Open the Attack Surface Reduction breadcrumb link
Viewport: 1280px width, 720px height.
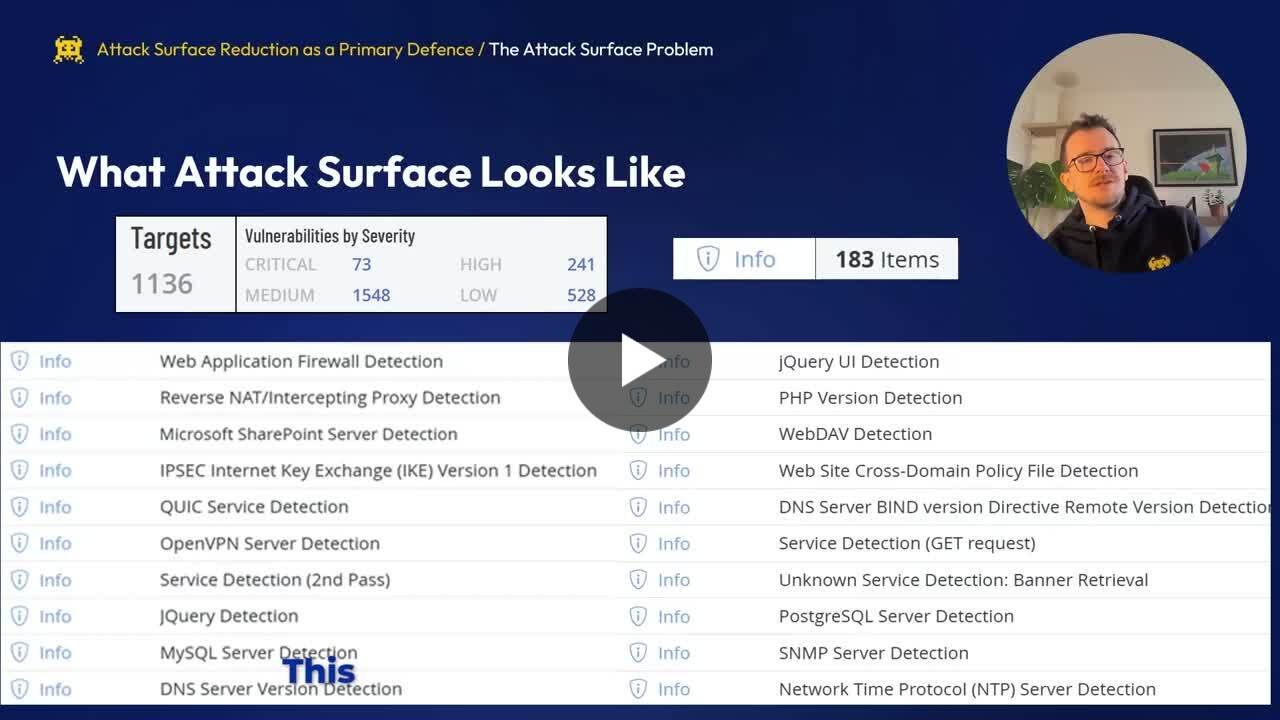285,49
